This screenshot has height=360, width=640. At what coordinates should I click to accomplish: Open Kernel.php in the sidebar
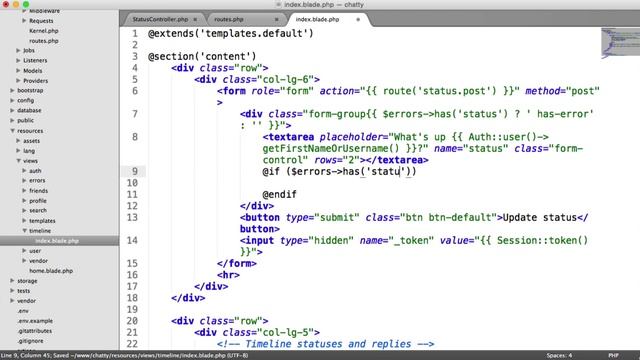pyautogui.click(x=44, y=31)
